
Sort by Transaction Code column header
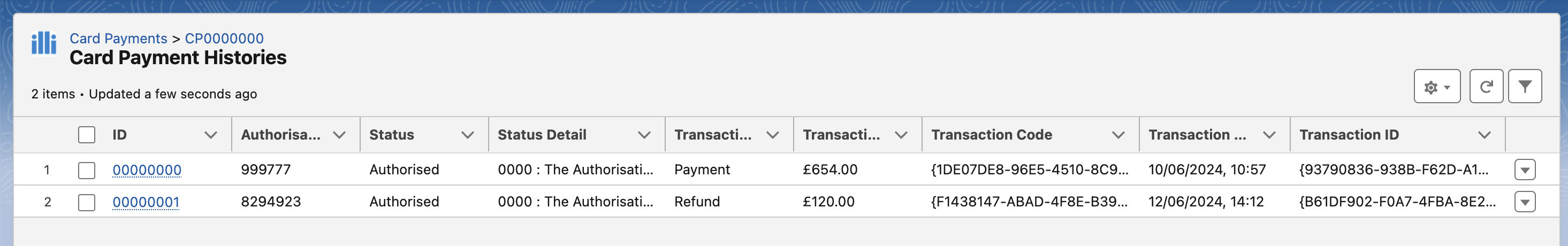[991, 135]
